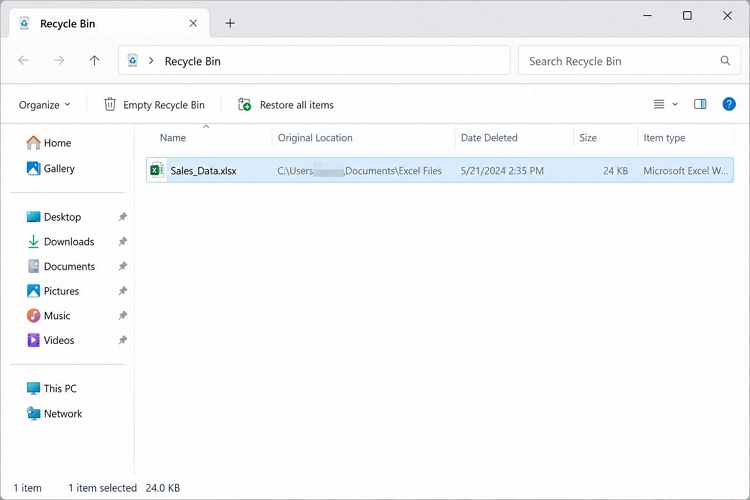
Task: Open Documents in navigation pane
Action: pyautogui.click(x=61, y=266)
